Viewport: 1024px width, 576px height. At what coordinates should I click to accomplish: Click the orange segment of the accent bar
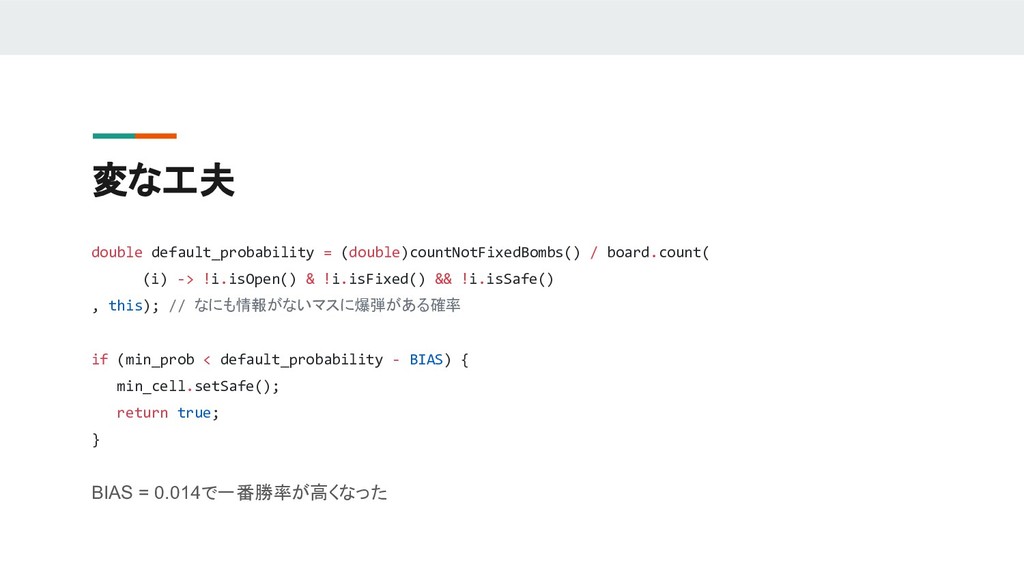click(156, 136)
